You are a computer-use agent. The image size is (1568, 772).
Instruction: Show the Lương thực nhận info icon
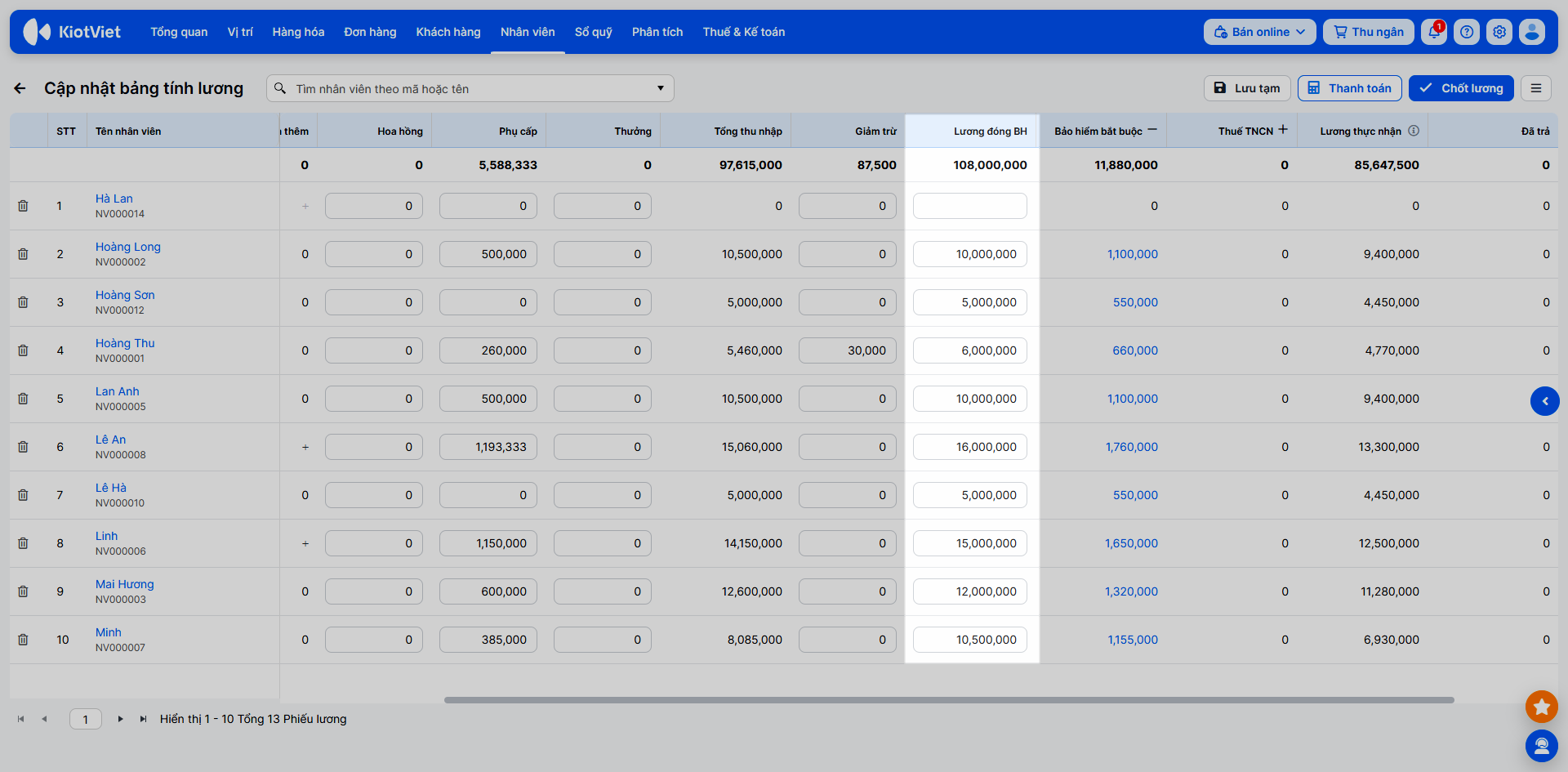pos(1414,131)
